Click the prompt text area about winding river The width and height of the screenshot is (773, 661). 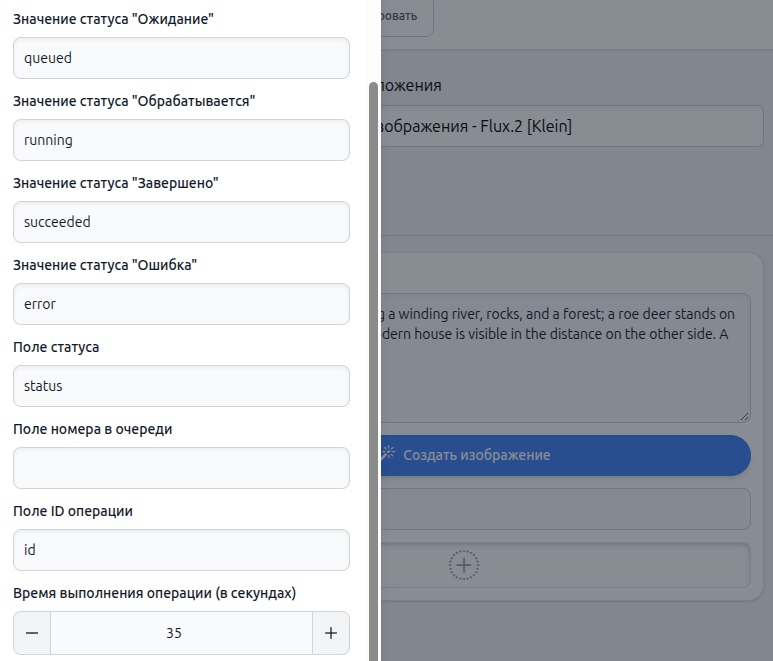pos(566,358)
